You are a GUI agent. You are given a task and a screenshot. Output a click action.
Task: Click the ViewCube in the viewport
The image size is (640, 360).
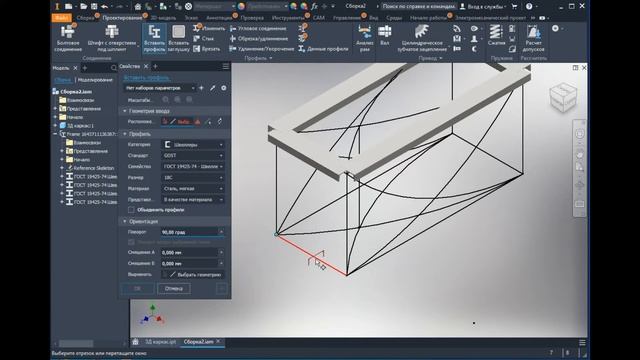click(563, 97)
